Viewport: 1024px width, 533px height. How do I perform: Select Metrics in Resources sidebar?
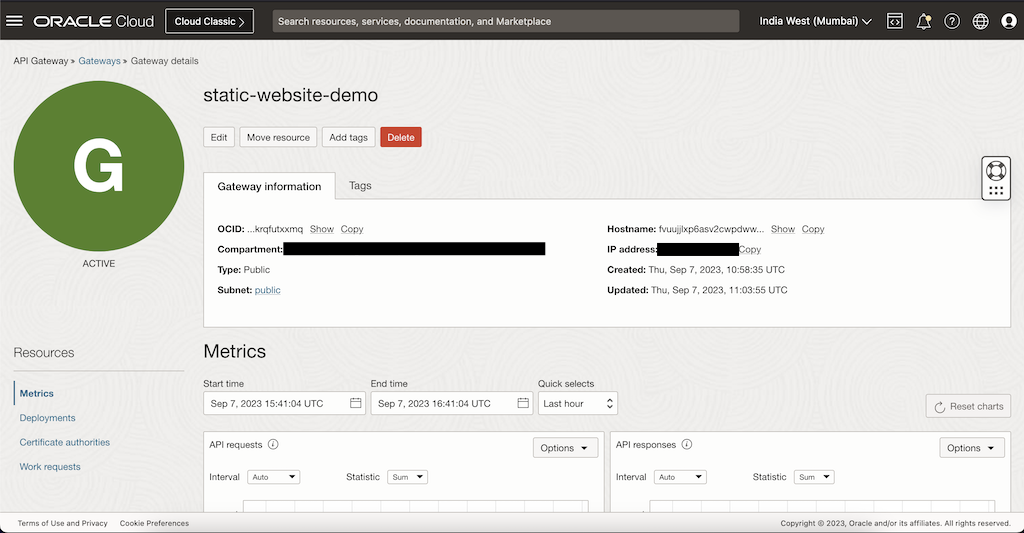click(x=37, y=393)
